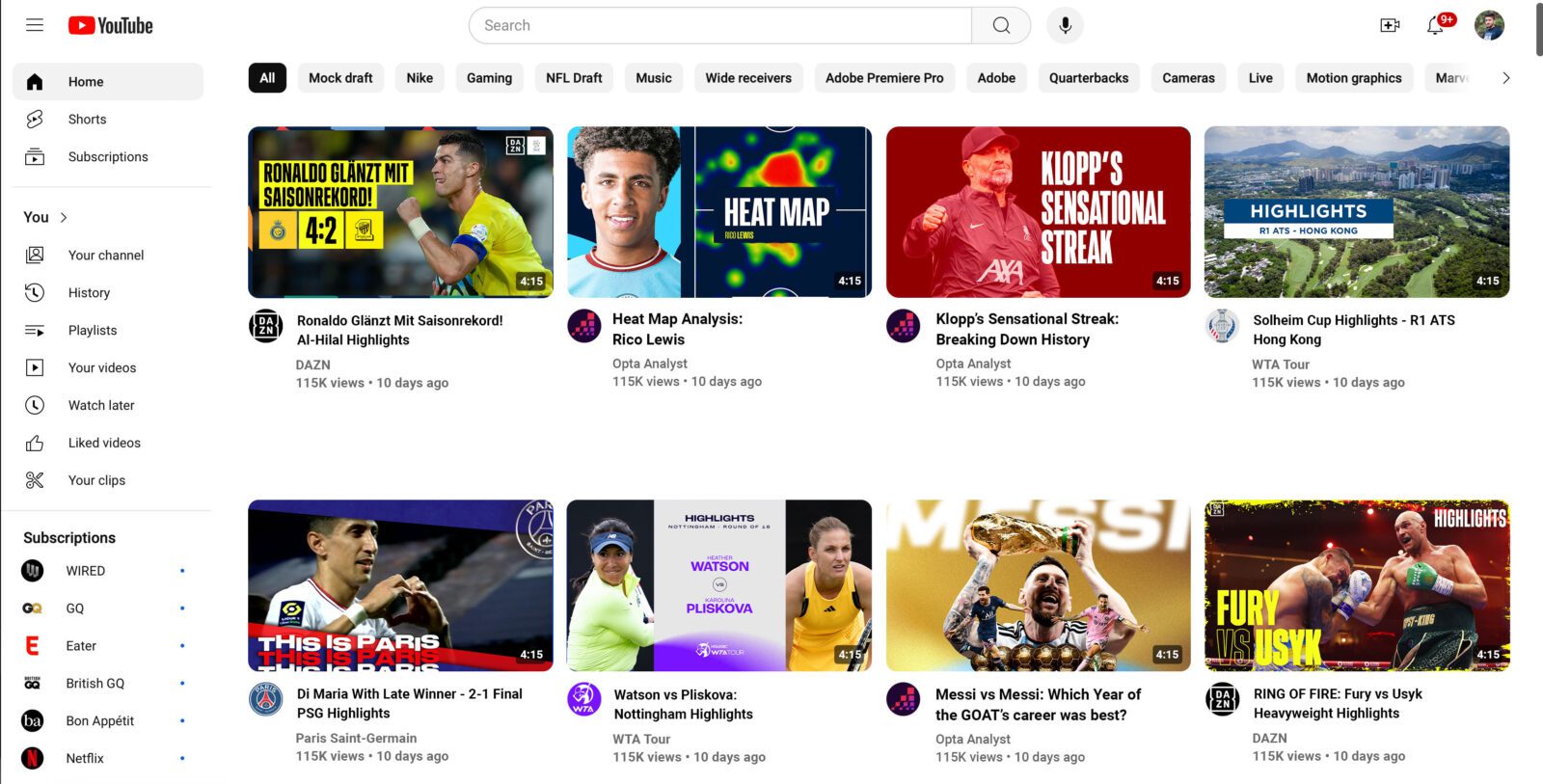This screenshot has width=1543, height=784.
Task: Click PSG avatar beside Di Maria video
Action: [x=266, y=699]
